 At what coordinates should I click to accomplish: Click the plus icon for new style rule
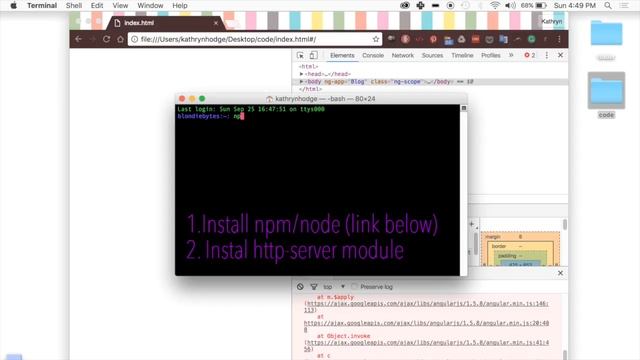(471, 224)
